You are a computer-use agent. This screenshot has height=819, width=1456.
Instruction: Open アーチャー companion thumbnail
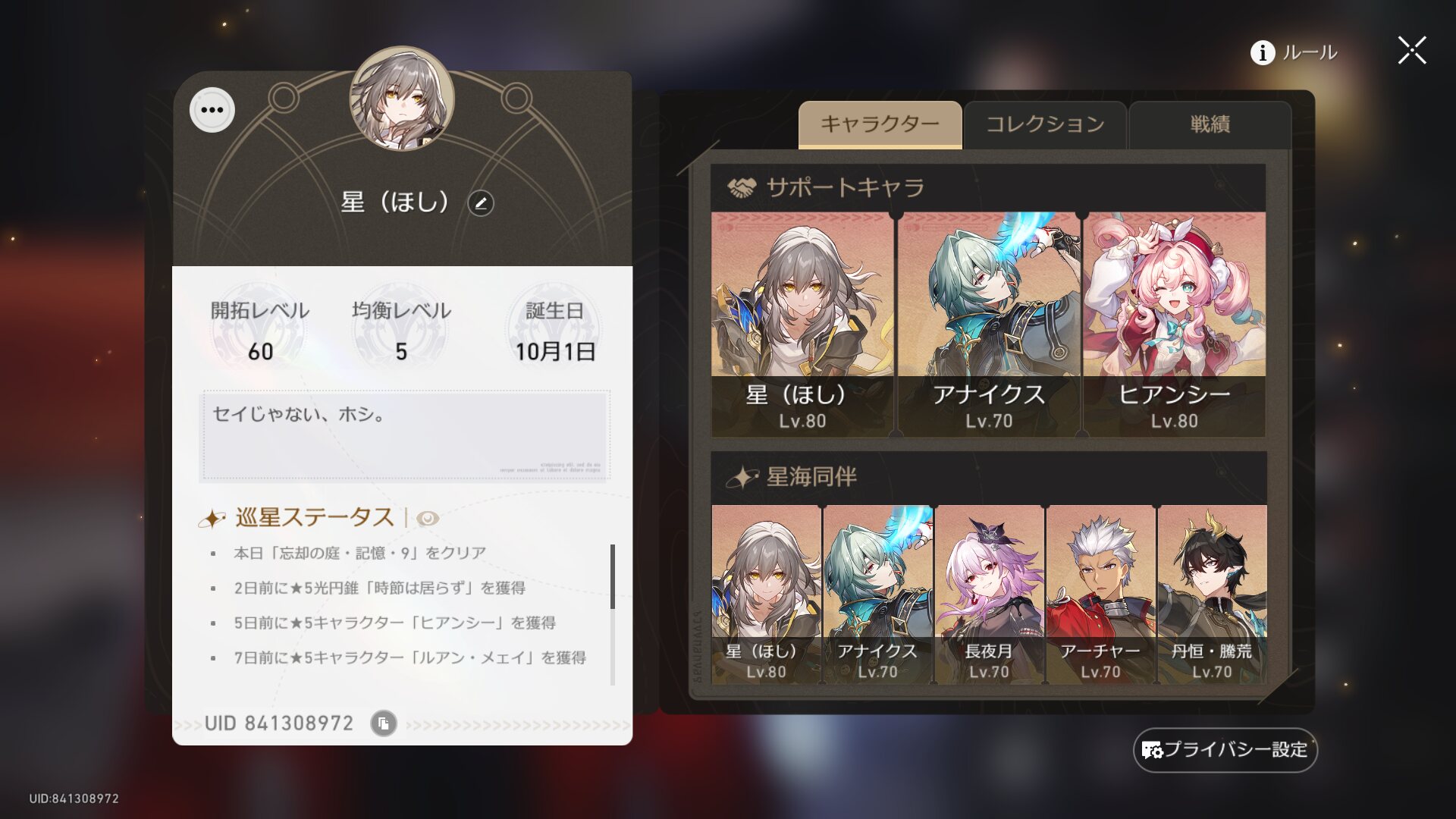click(1100, 595)
